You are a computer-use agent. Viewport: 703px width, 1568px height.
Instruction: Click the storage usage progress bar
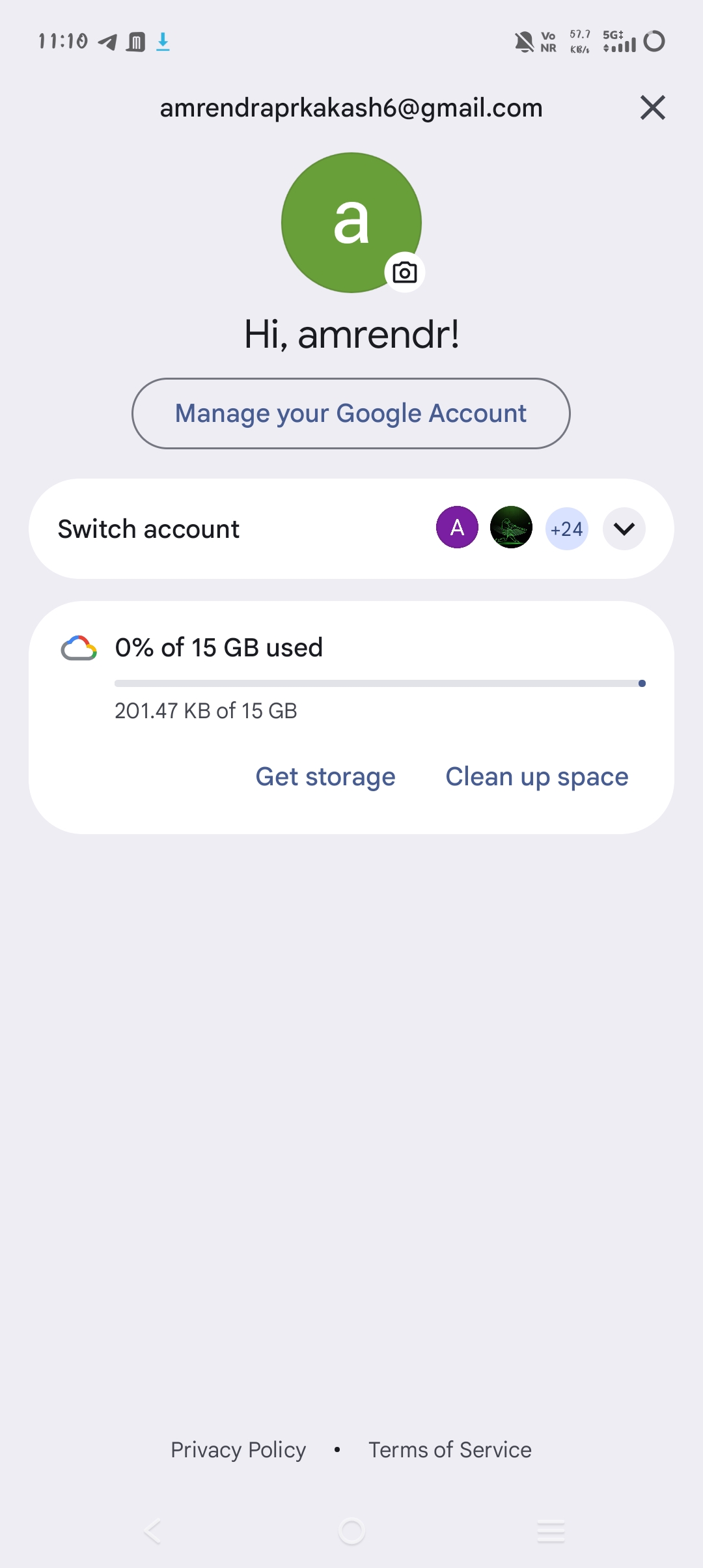(x=380, y=683)
